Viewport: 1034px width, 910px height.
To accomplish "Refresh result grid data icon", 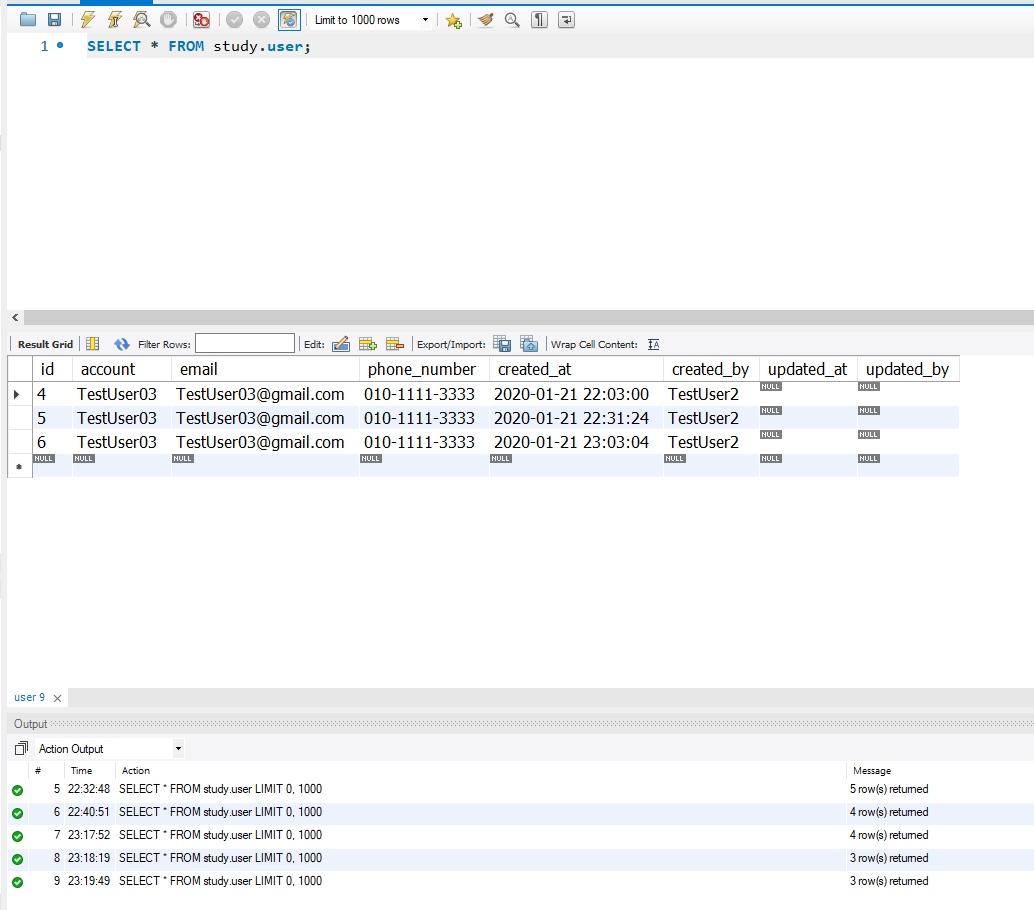I will [121, 344].
